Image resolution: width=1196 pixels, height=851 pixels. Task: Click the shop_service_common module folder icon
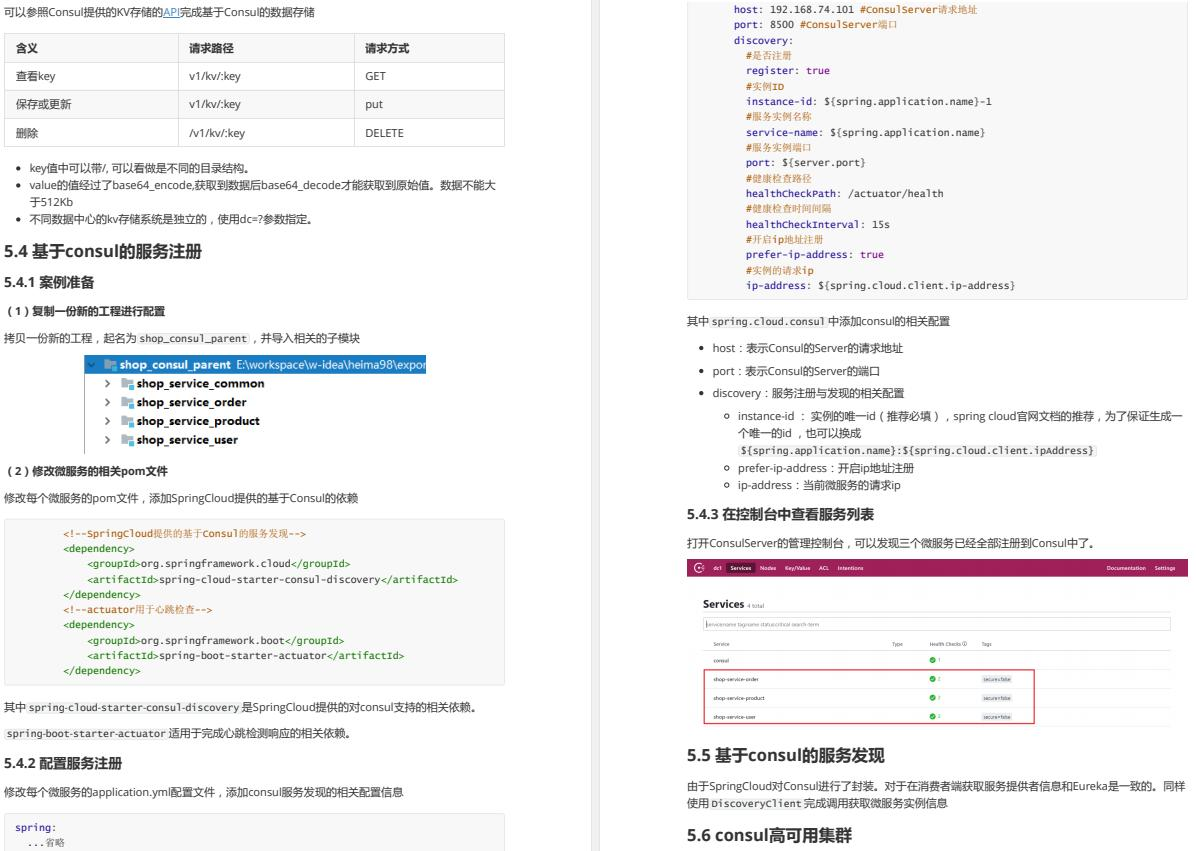point(127,384)
